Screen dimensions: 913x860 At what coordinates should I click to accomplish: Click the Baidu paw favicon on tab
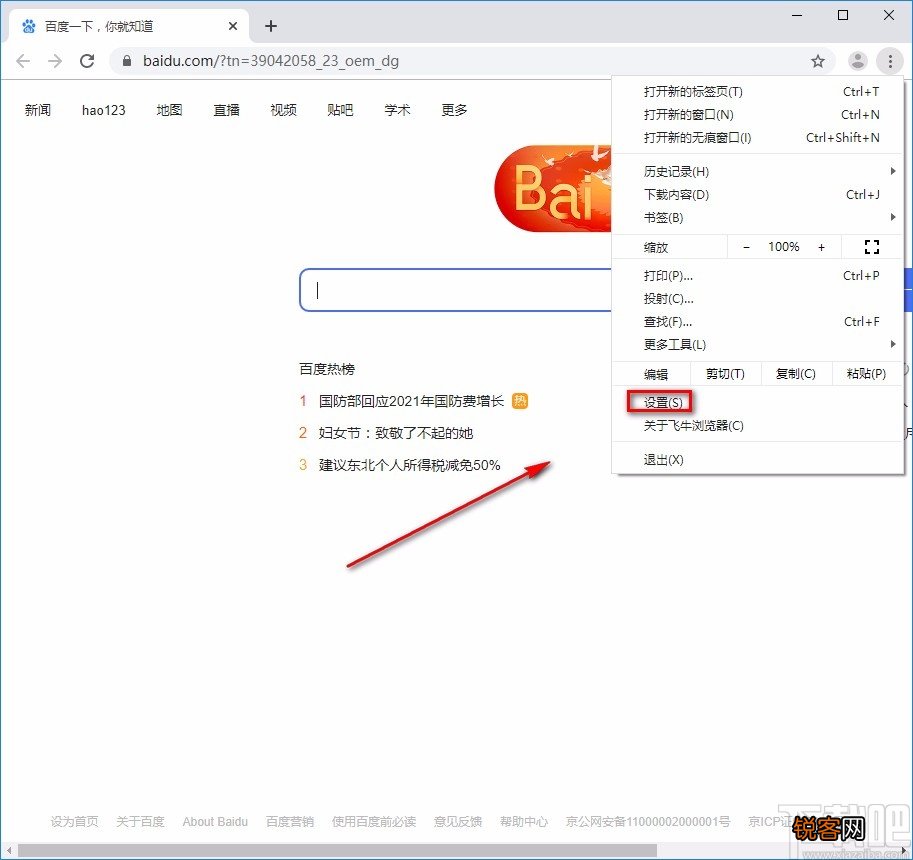[x=29, y=26]
